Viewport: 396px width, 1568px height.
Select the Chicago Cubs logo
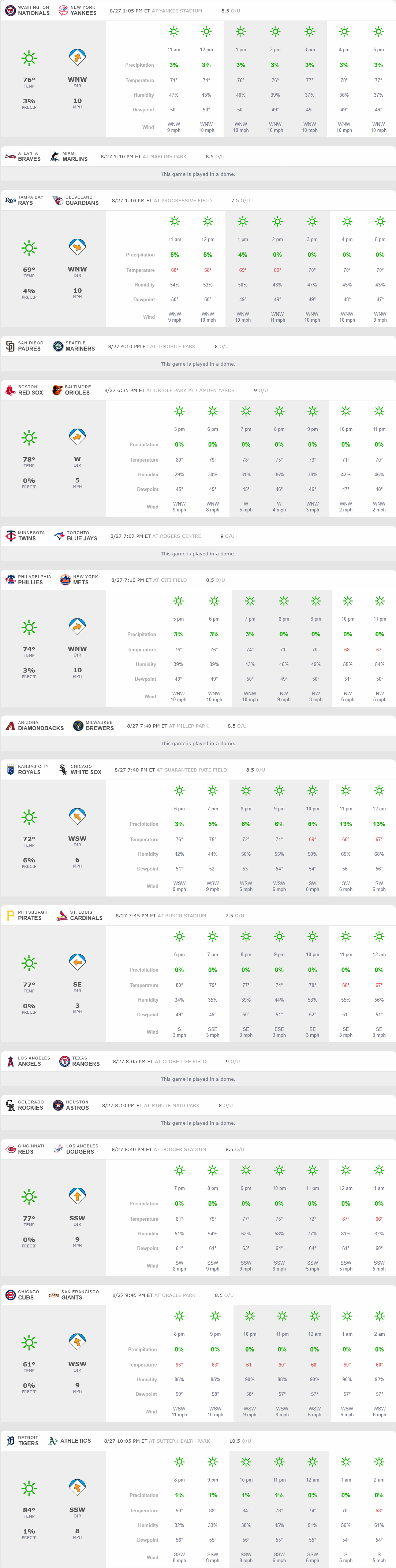[x=10, y=1295]
